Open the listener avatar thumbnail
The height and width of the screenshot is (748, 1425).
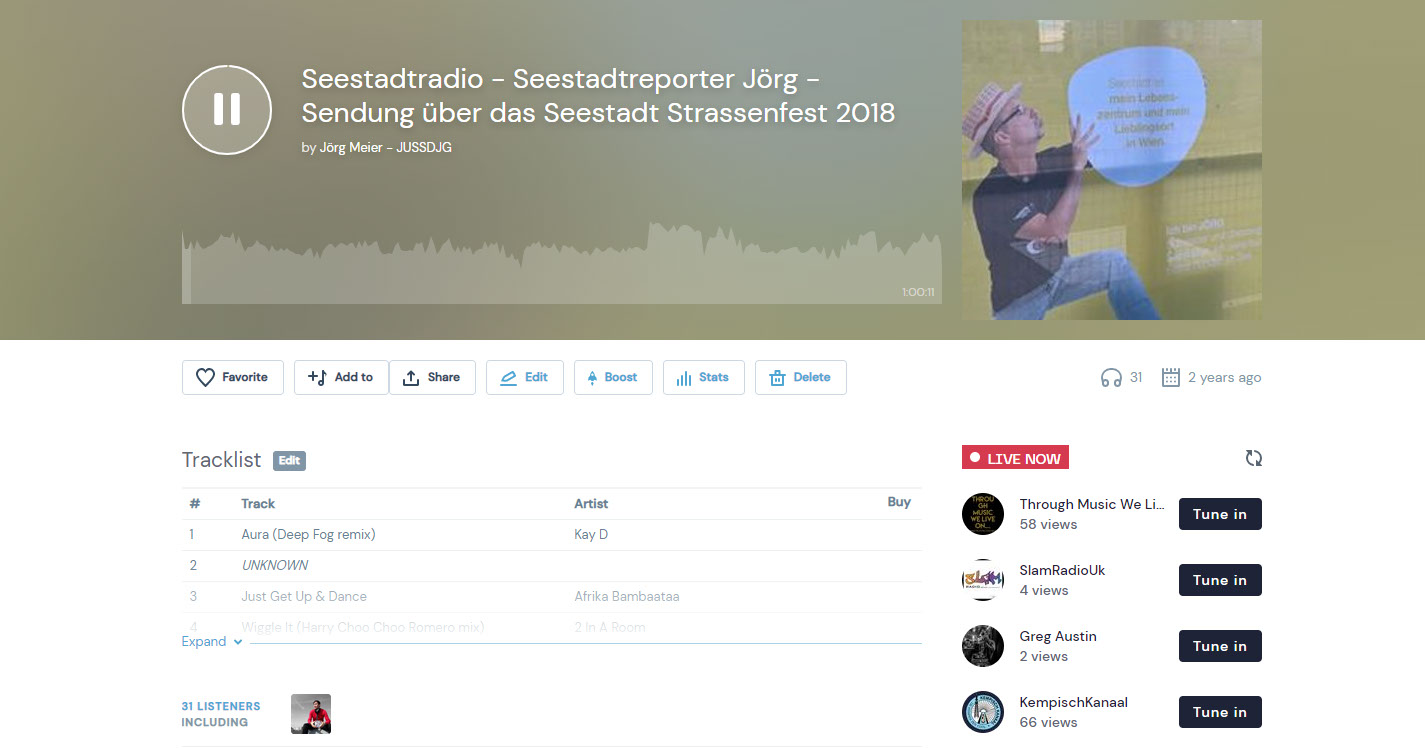(311, 714)
